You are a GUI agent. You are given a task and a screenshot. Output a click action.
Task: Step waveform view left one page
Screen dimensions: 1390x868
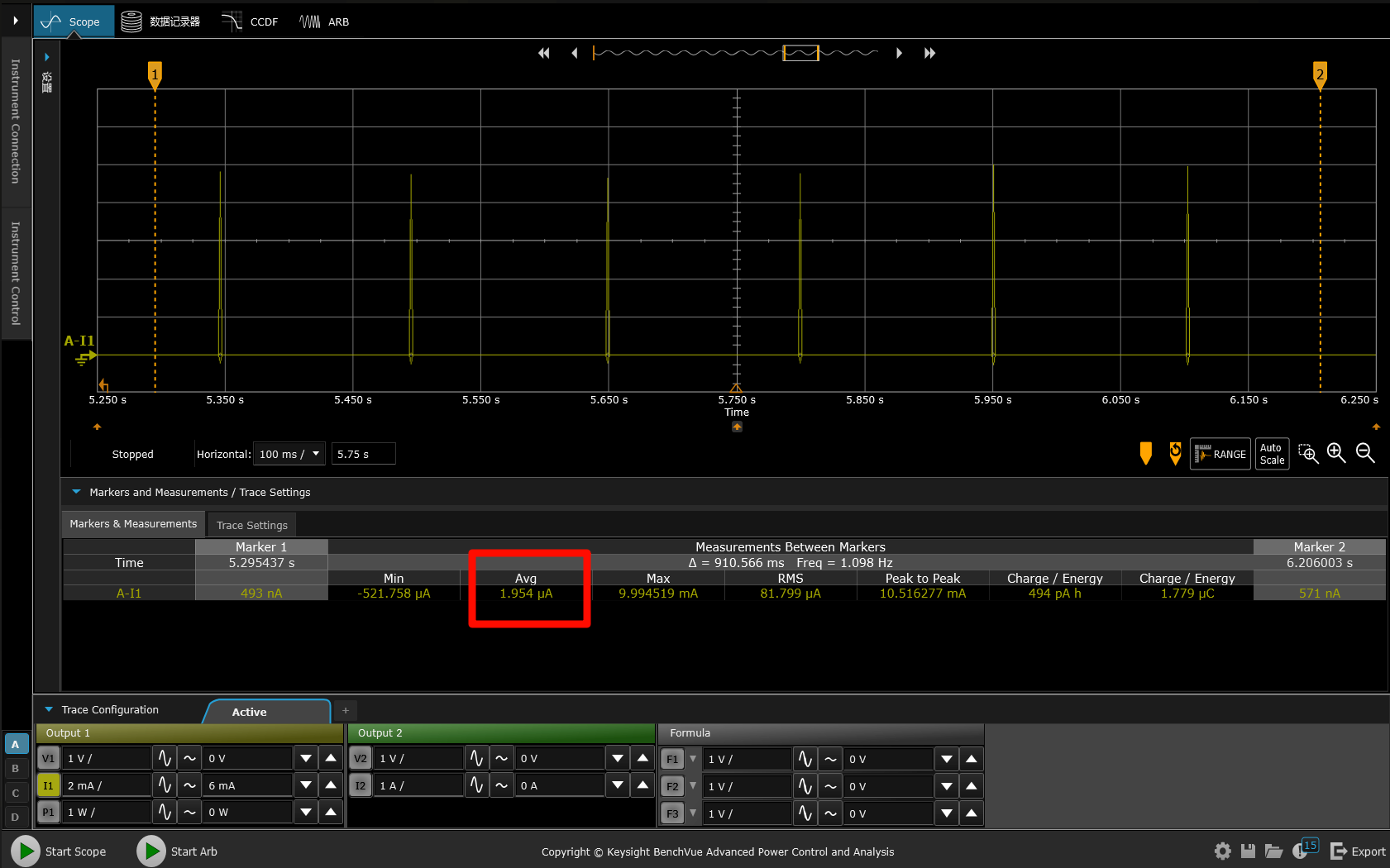[x=574, y=53]
